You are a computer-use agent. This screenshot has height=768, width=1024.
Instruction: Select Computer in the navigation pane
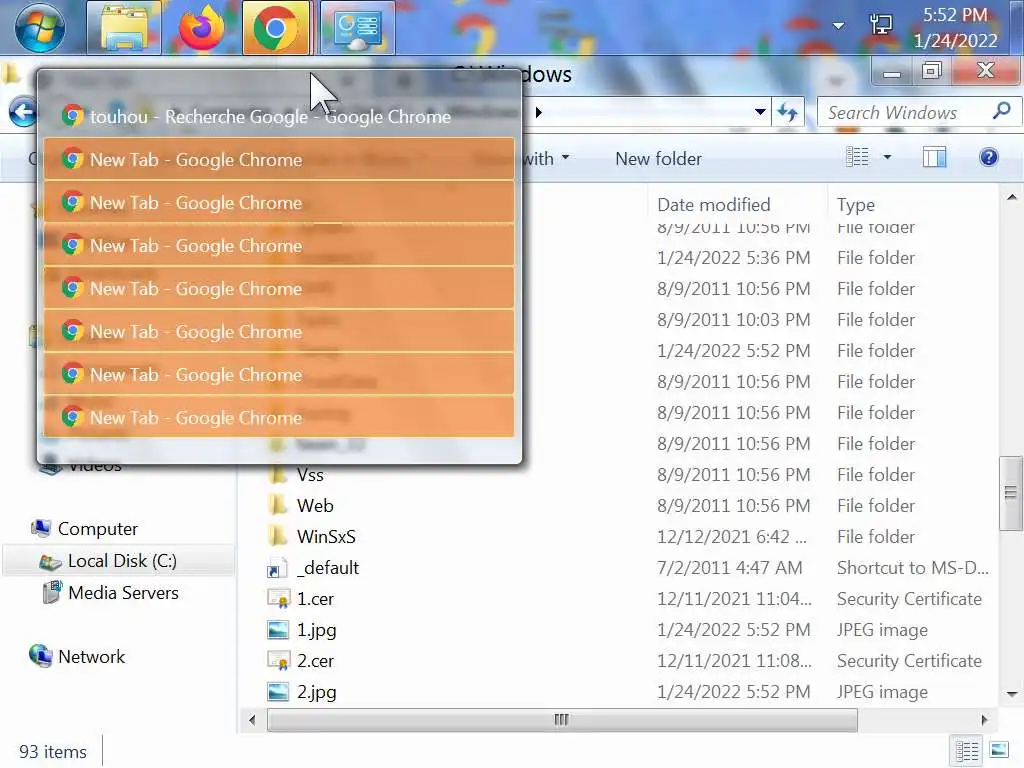pos(98,529)
